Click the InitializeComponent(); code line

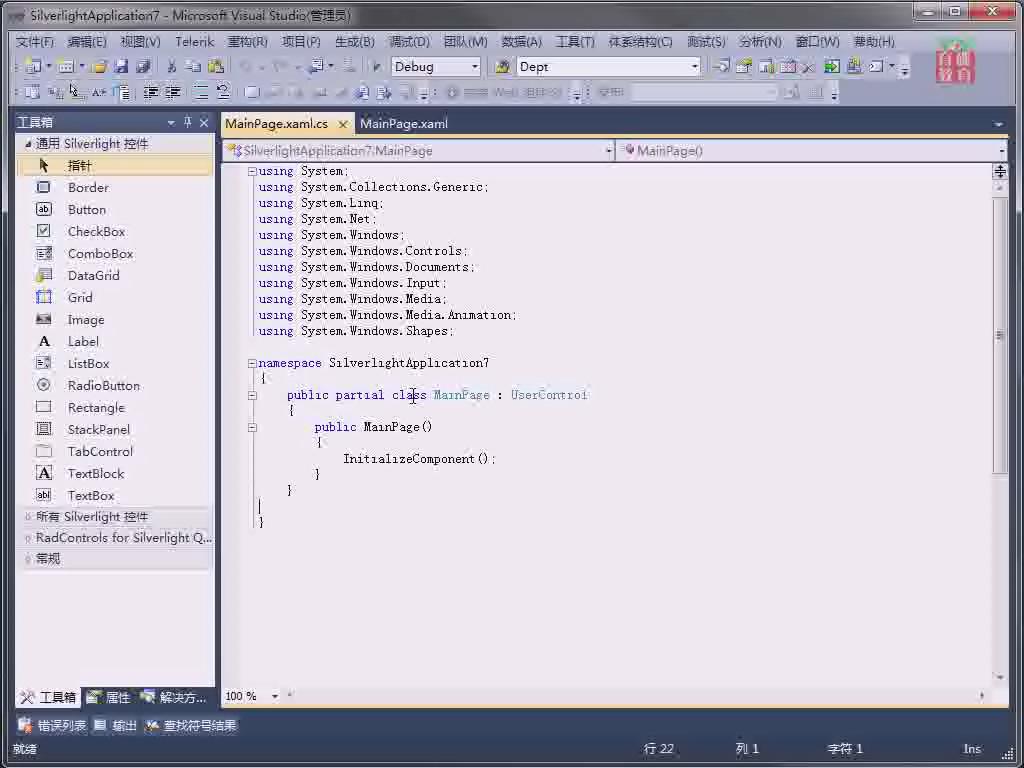(x=419, y=459)
